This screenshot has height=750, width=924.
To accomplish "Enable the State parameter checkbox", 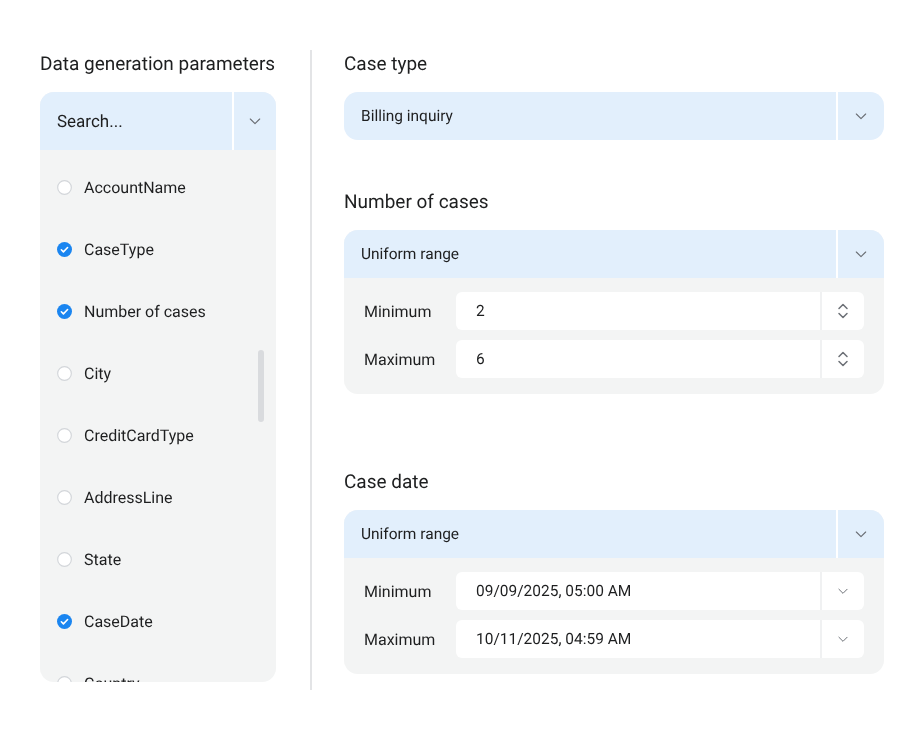I will tap(64, 560).
